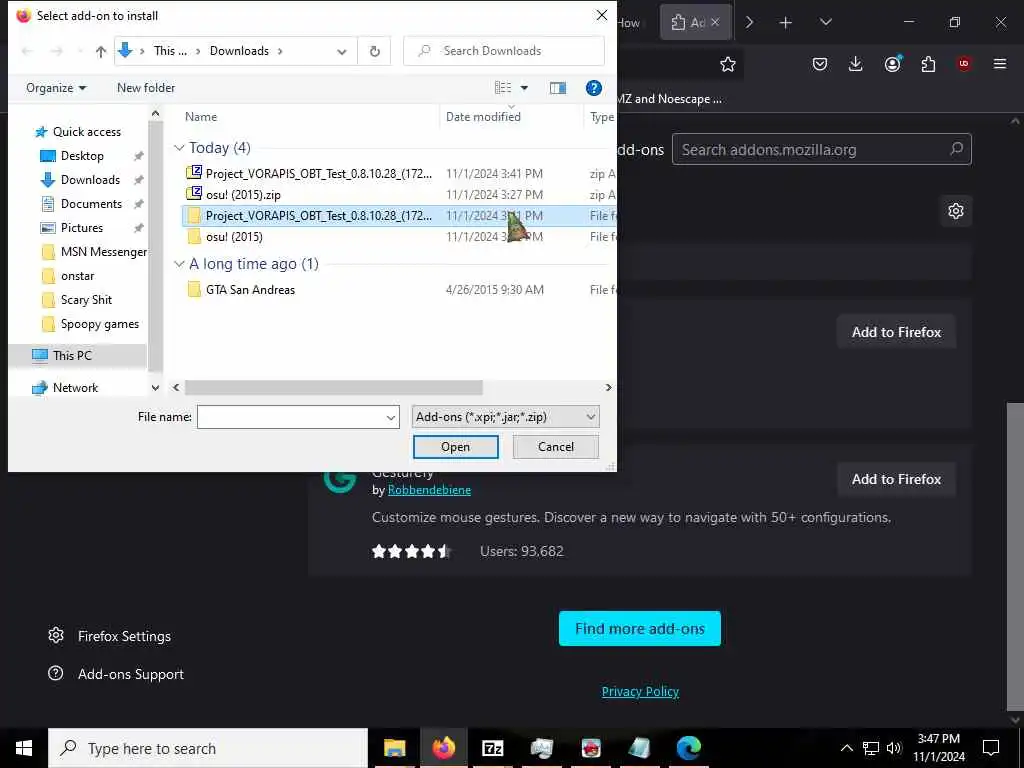Viewport: 1024px width, 768px height.
Task: Select Network in navigation pane
Action: (75, 388)
